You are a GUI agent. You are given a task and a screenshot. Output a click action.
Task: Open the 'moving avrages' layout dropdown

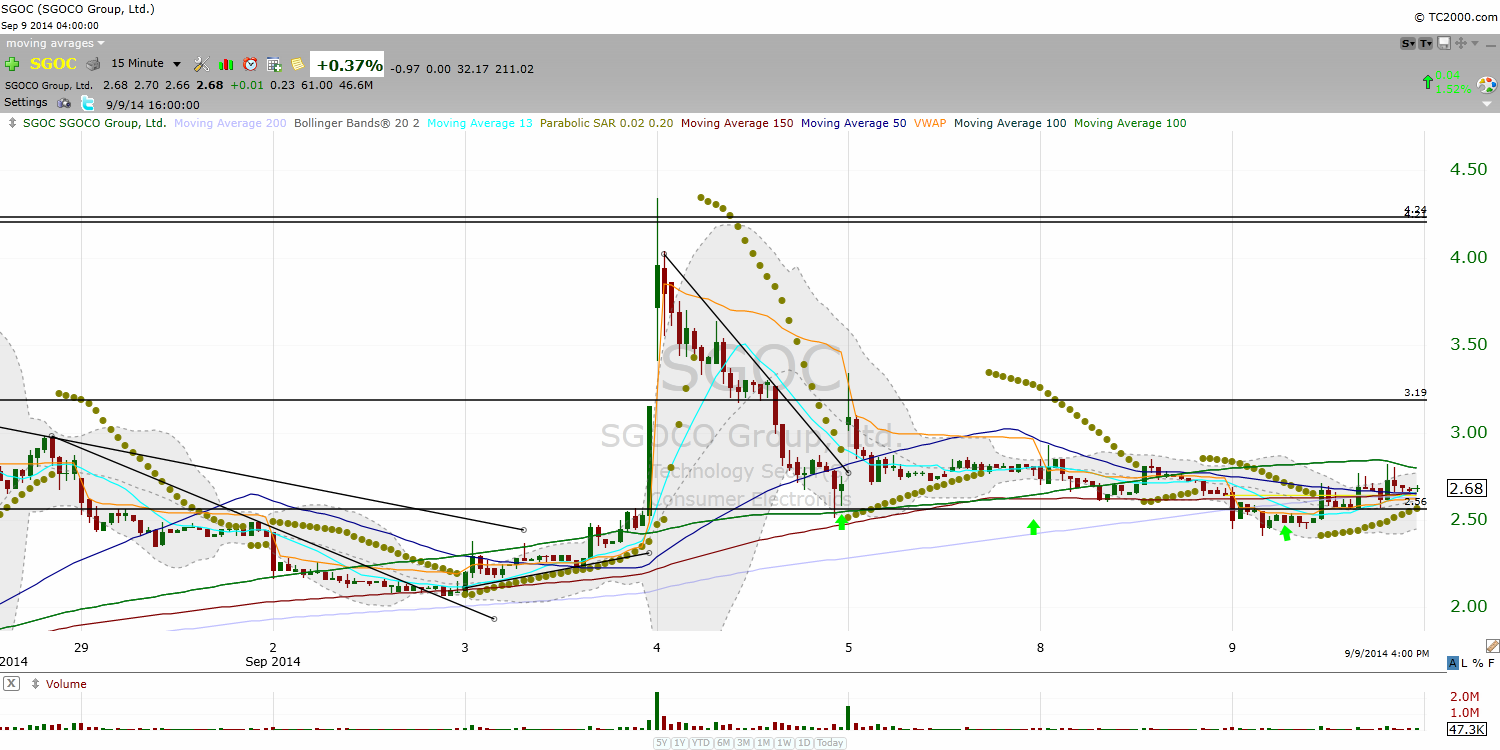pos(54,43)
